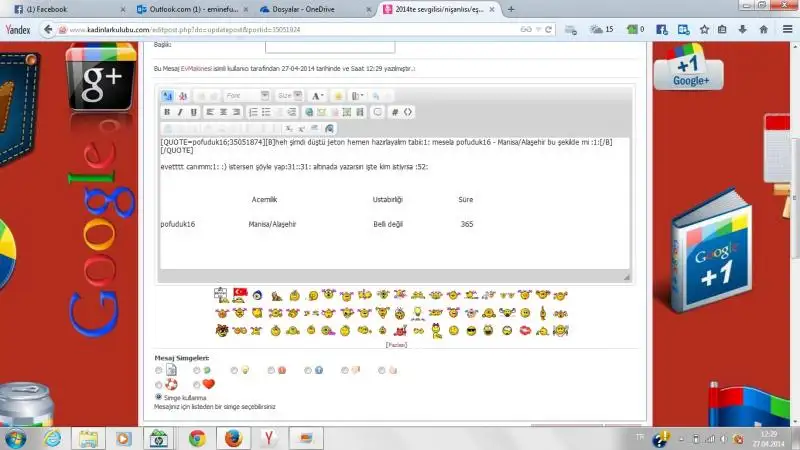The height and width of the screenshot is (450, 800).
Task: Expand the text color 'A' dropdown
Action: pyautogui.click(x=316, y=96)
